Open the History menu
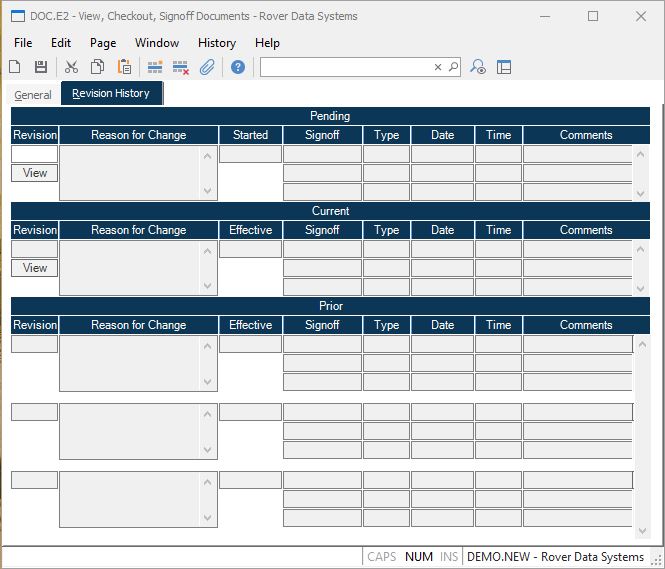This screenshot has width=665, height=569. point(216,43)
